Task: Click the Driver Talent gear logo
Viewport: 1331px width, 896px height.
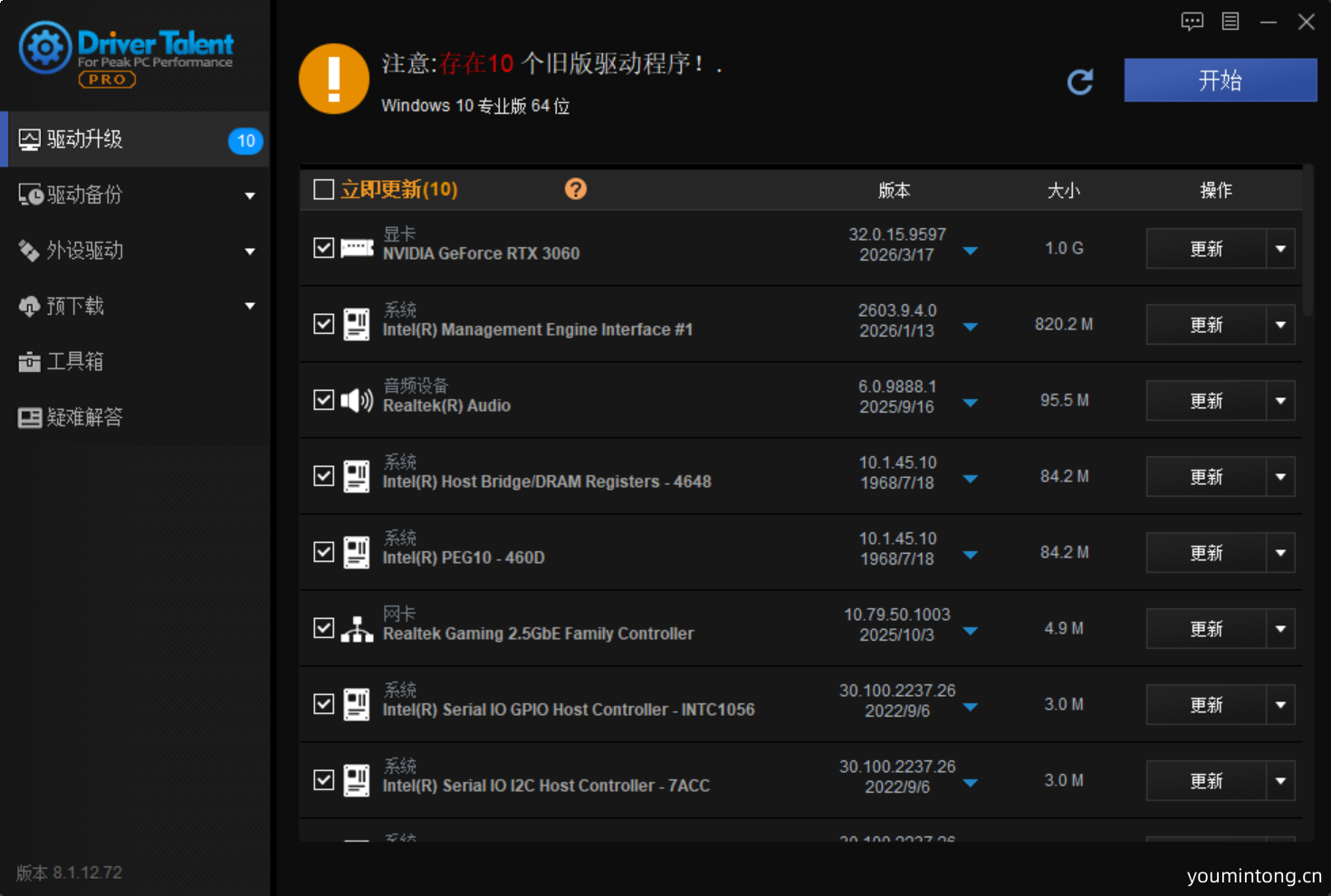Action: (x=45, y=48)
